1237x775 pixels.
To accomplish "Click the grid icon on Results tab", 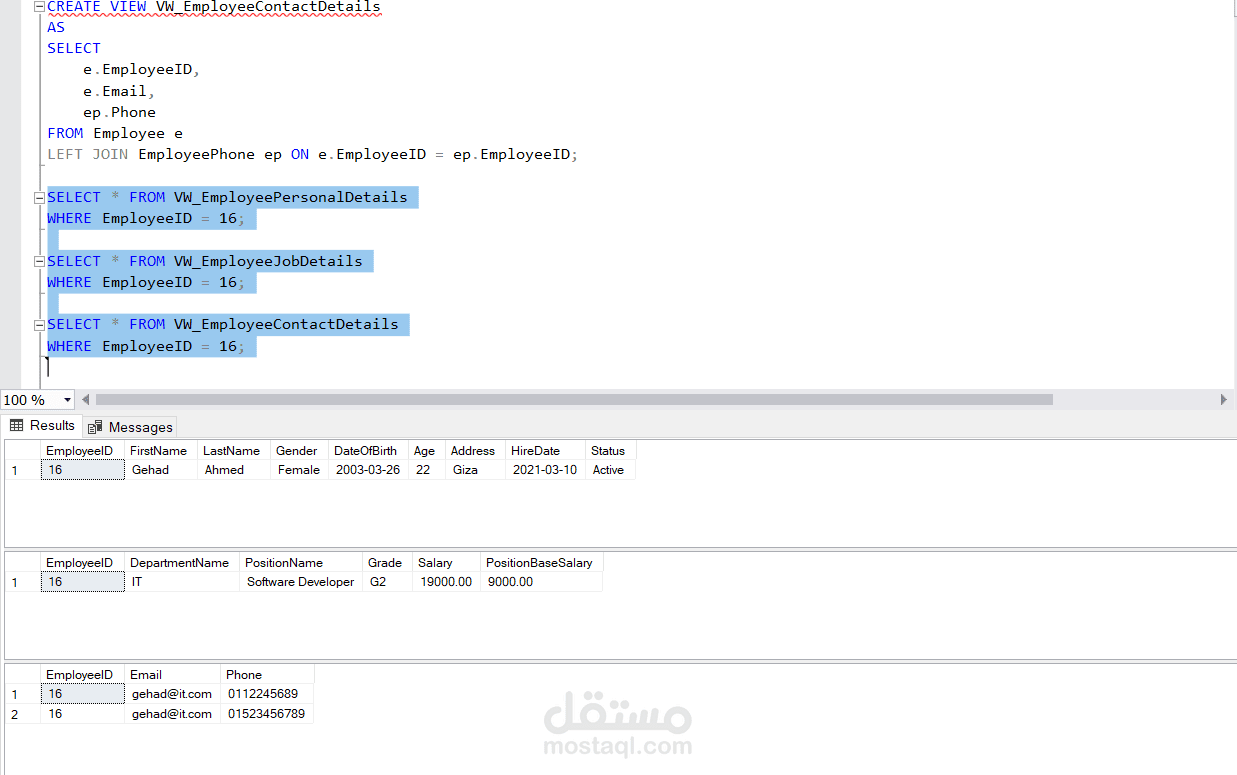I will [16, 425].
